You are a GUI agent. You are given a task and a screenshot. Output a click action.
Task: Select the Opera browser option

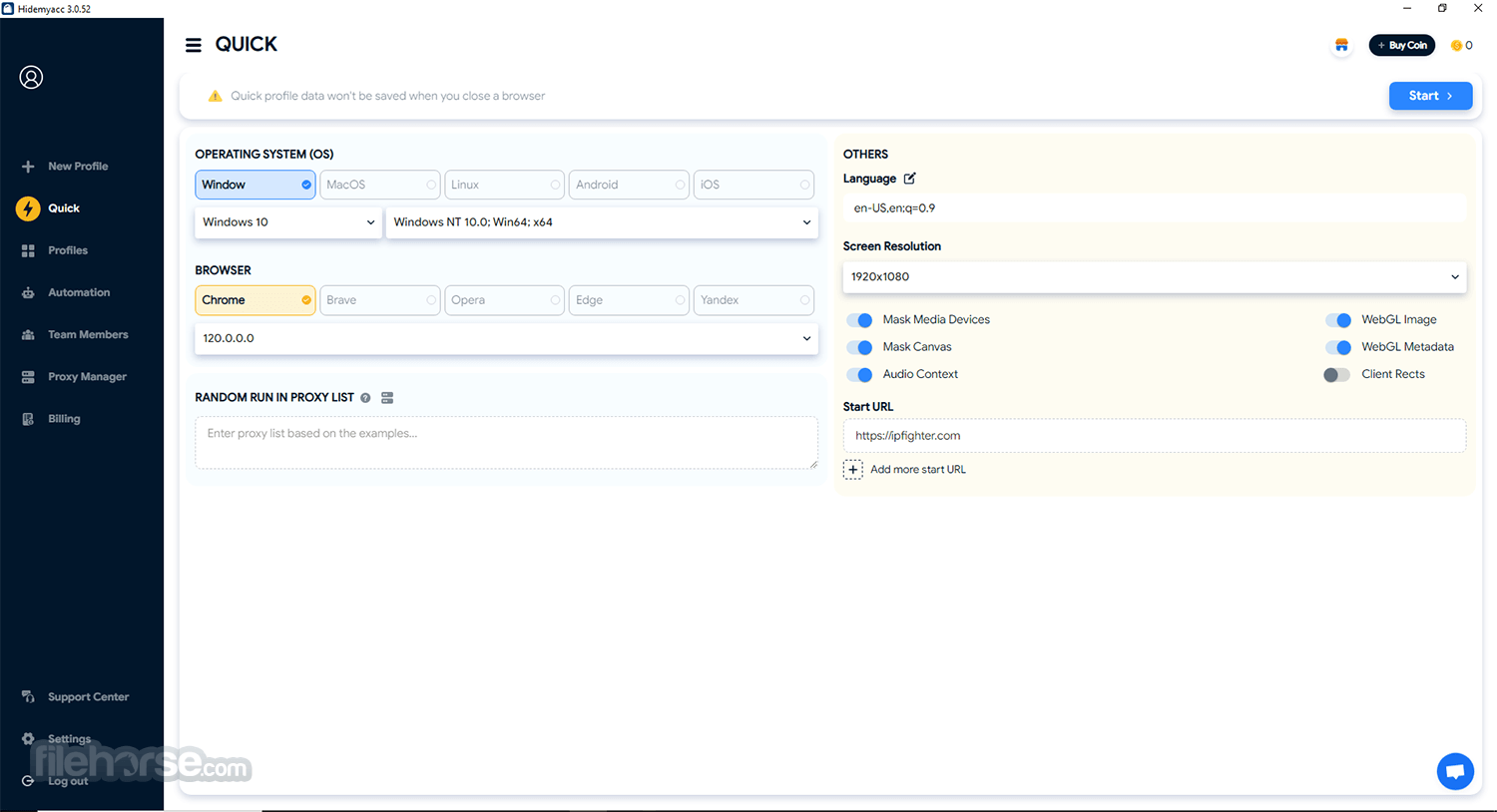(x=505, y=300)
